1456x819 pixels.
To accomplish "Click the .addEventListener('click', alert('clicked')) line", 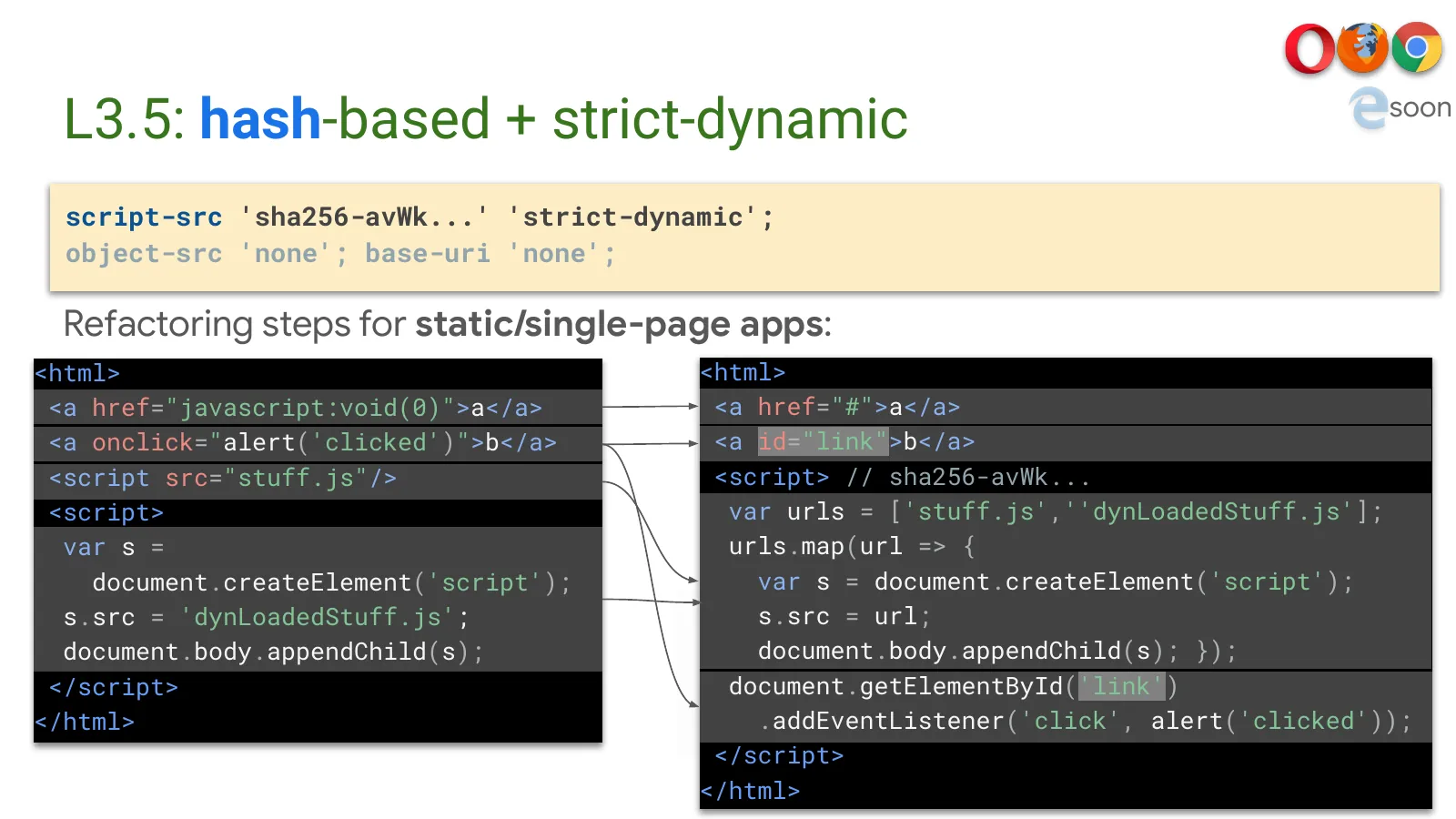I will (x=1087, y=722).
